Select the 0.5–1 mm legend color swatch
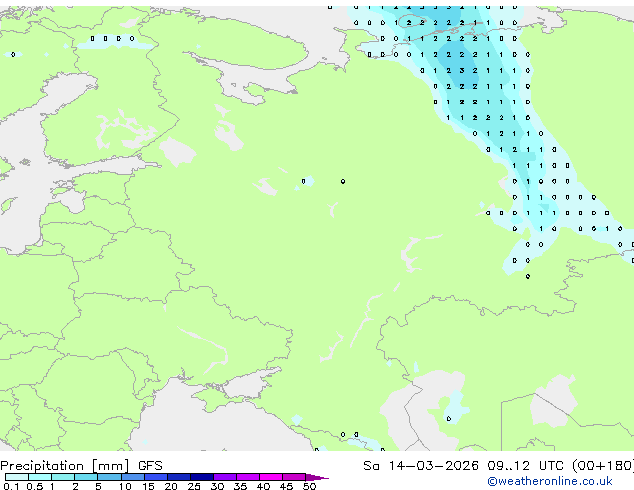Screen dimensions: 634x490 (40, 477)
